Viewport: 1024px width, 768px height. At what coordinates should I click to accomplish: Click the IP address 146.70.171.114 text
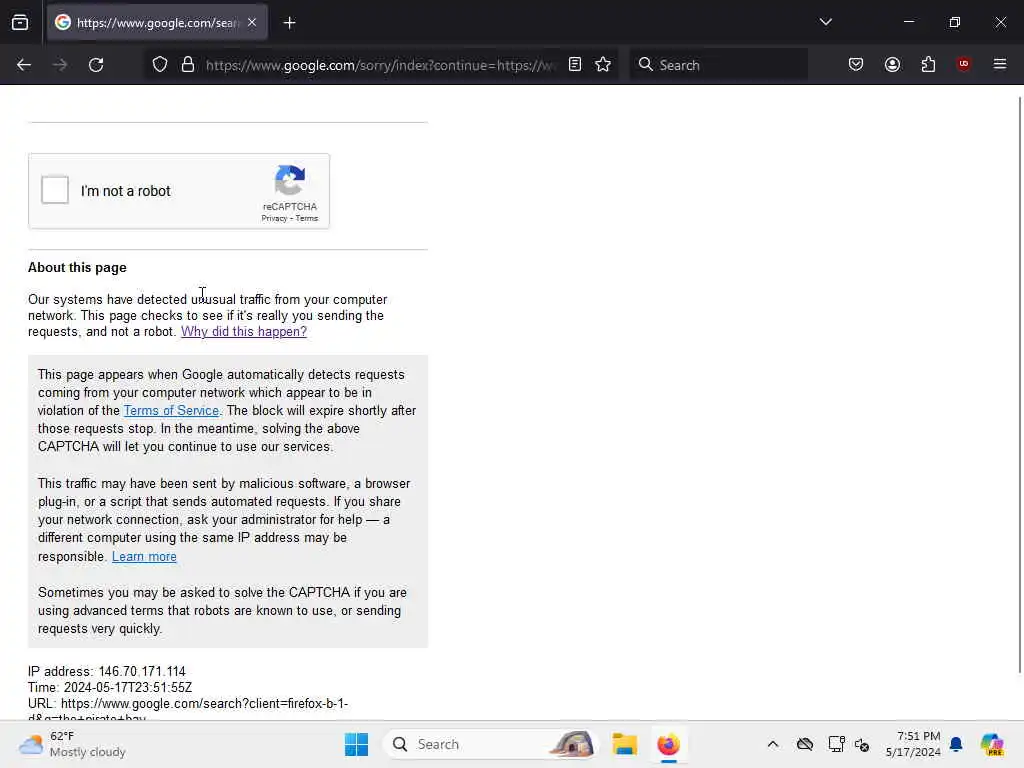click(x=106, y=671)
